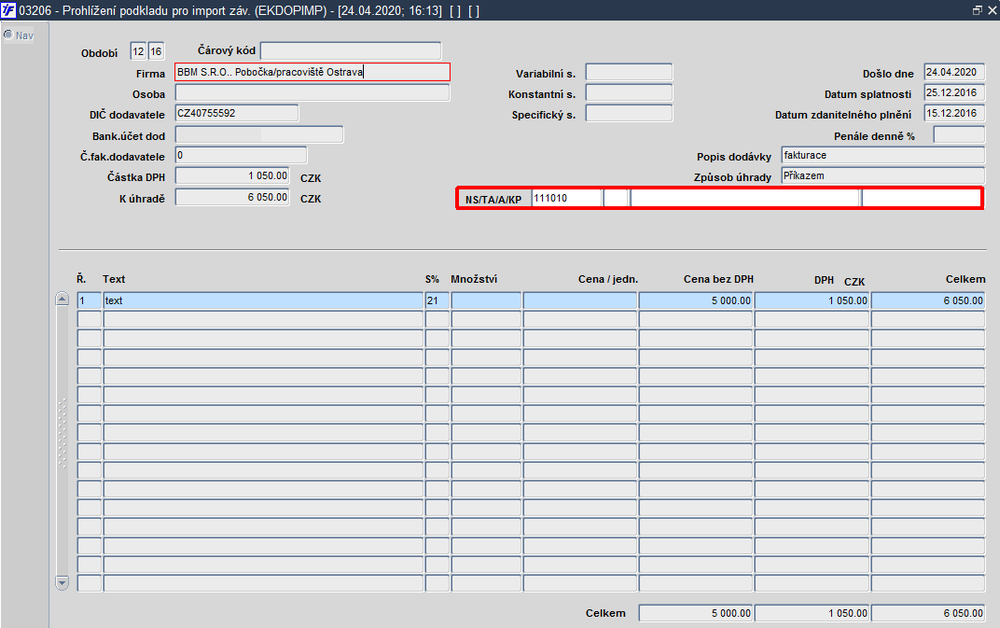Select the first row's text cell
1000x628 pixels.
tap(263, 301)
